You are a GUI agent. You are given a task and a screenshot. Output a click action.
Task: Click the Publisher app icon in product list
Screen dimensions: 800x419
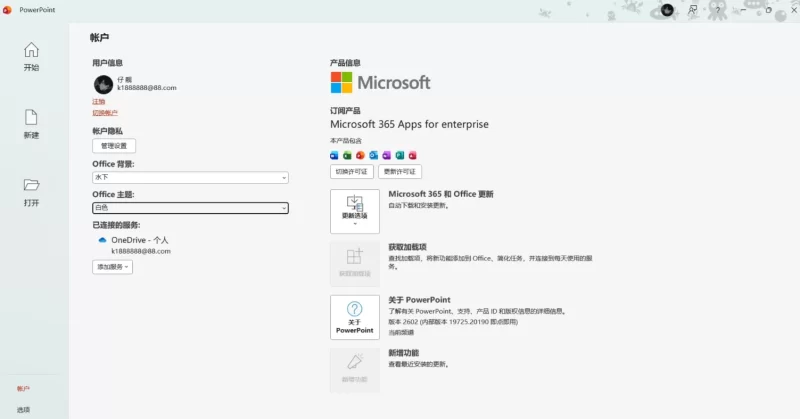(x=399, y=155)
